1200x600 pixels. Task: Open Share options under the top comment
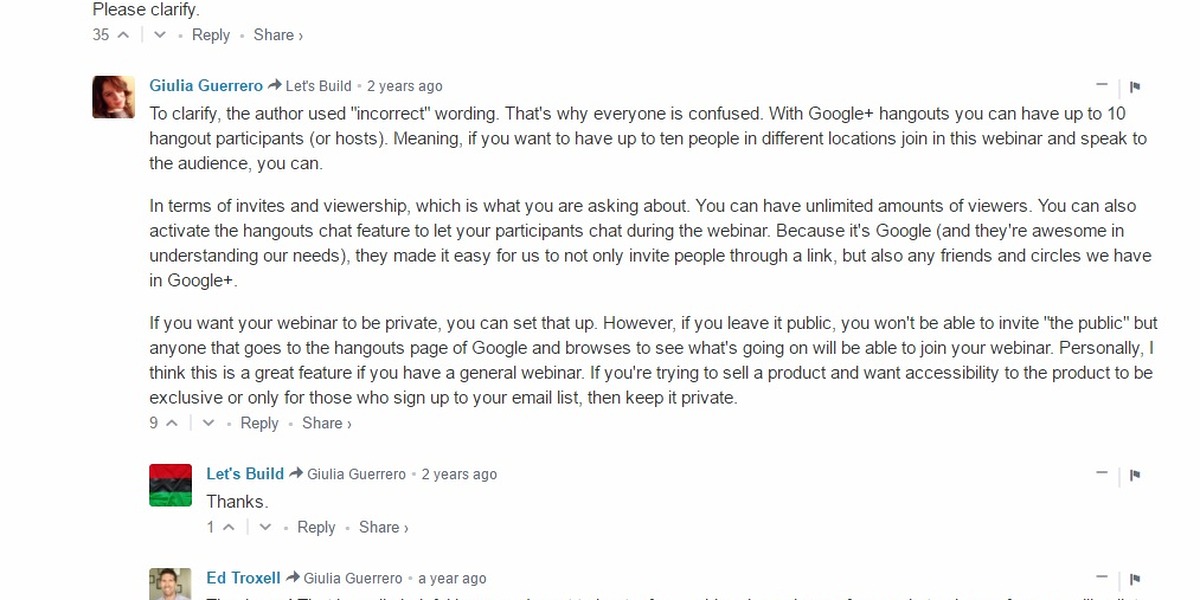click(278, 35)
